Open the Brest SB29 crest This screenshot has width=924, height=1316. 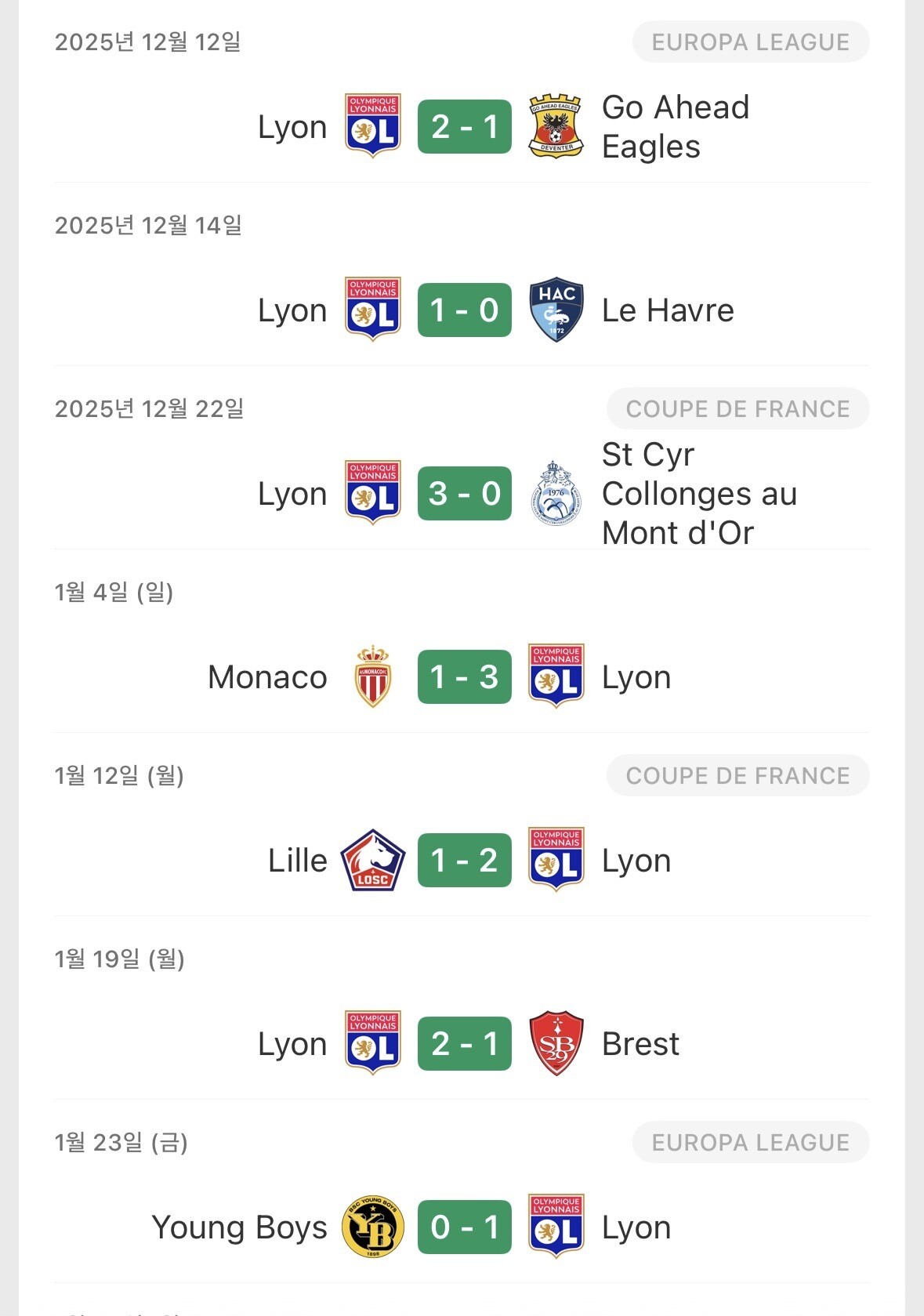click(556, 1043)
